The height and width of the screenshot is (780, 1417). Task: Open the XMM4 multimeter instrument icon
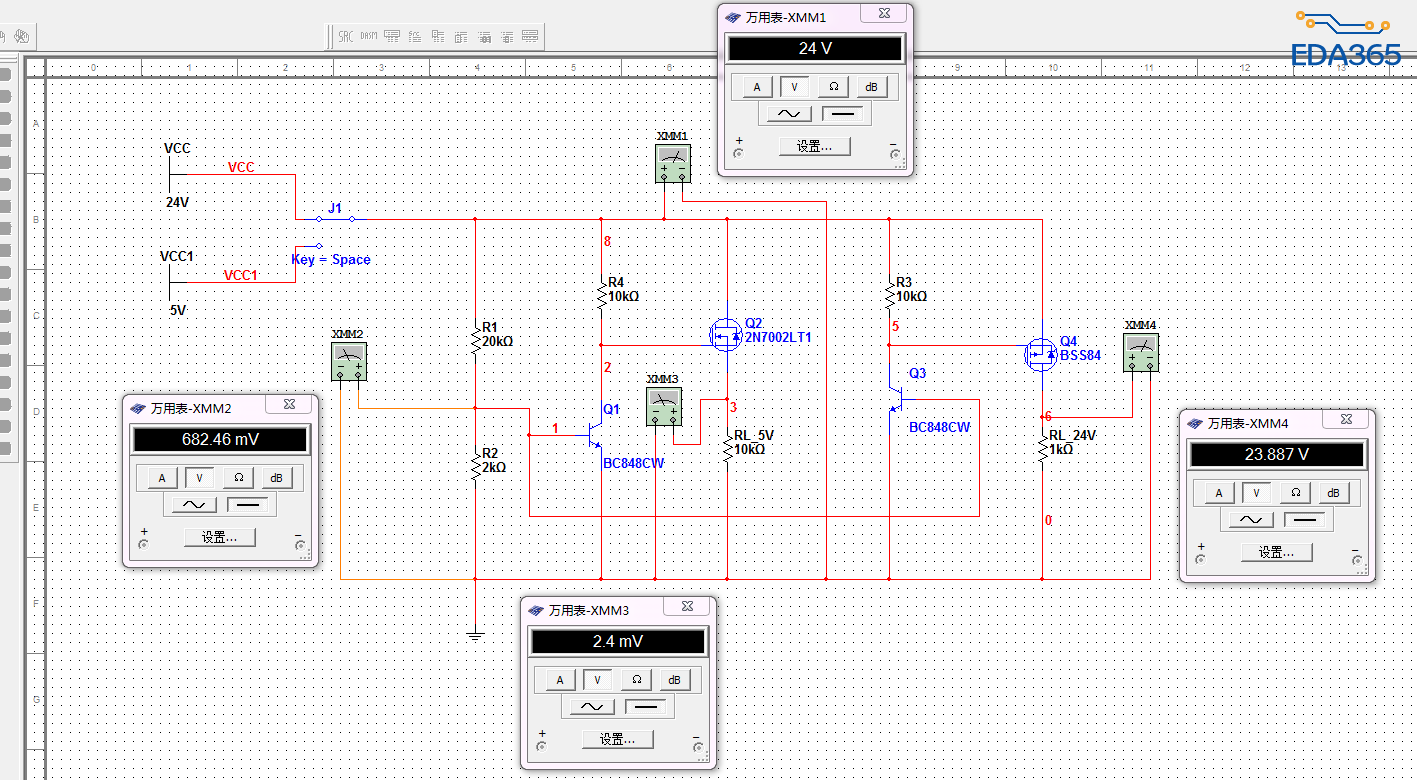[1141, 352]
